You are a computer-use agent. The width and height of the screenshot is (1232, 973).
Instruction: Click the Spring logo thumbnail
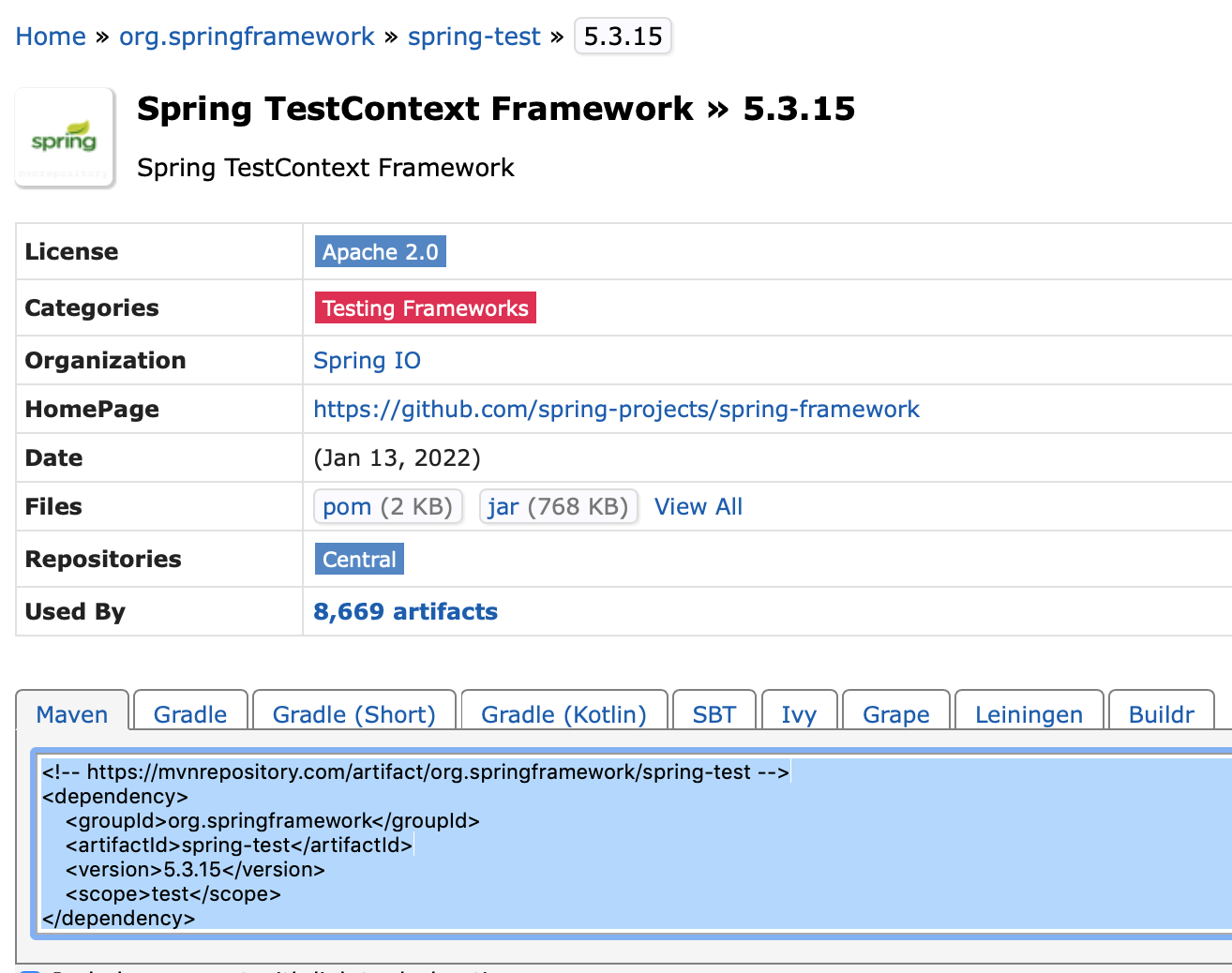[65, 138]
